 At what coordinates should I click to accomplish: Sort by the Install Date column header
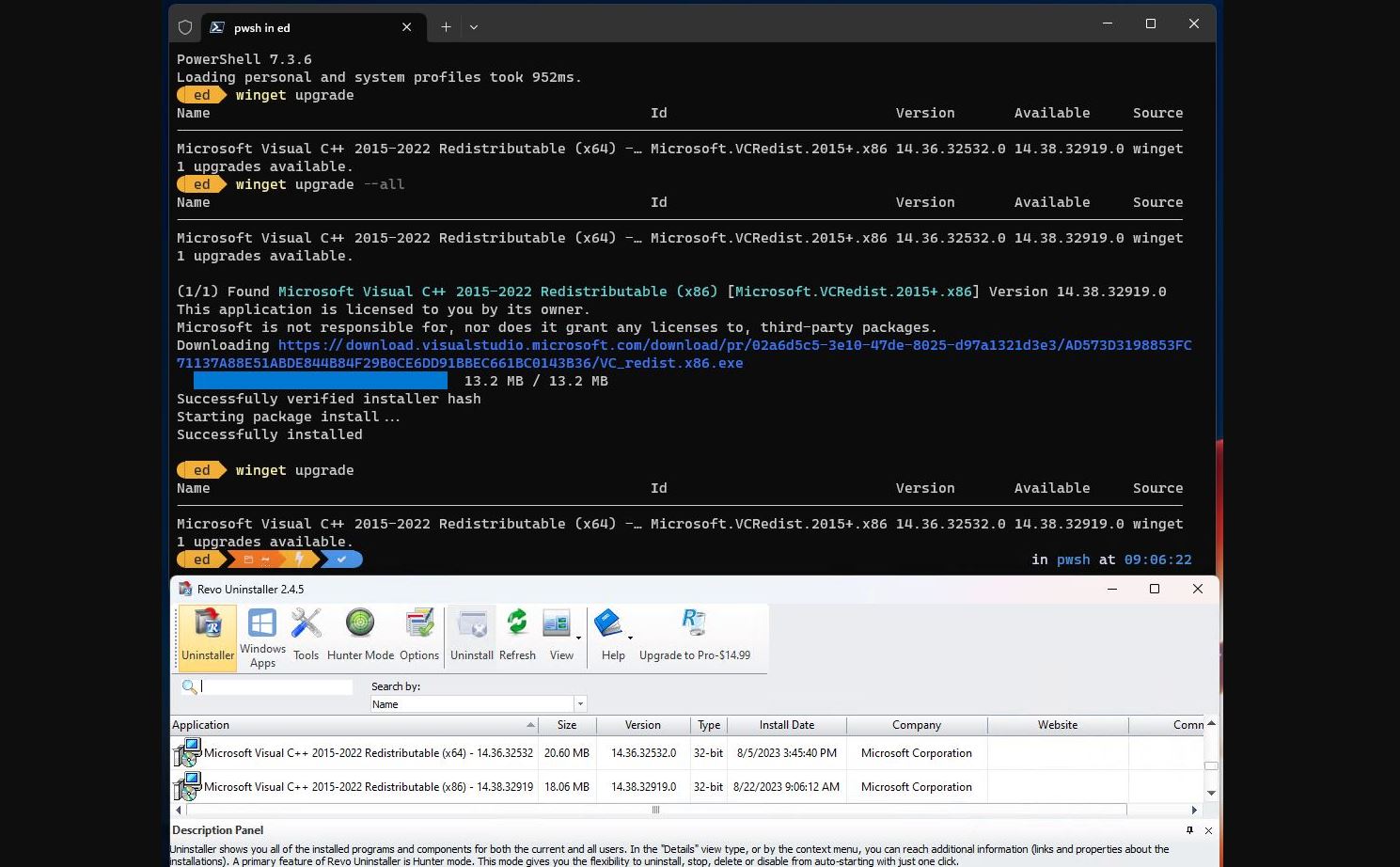(x=787, y=725)
